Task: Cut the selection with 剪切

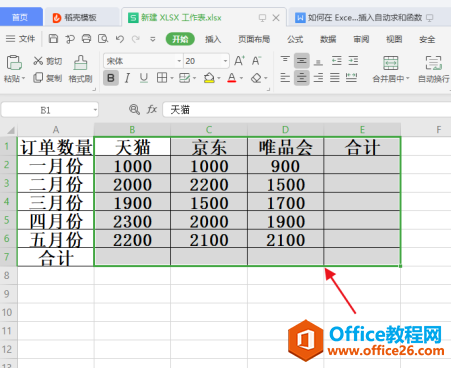Action: coord(47,61)
